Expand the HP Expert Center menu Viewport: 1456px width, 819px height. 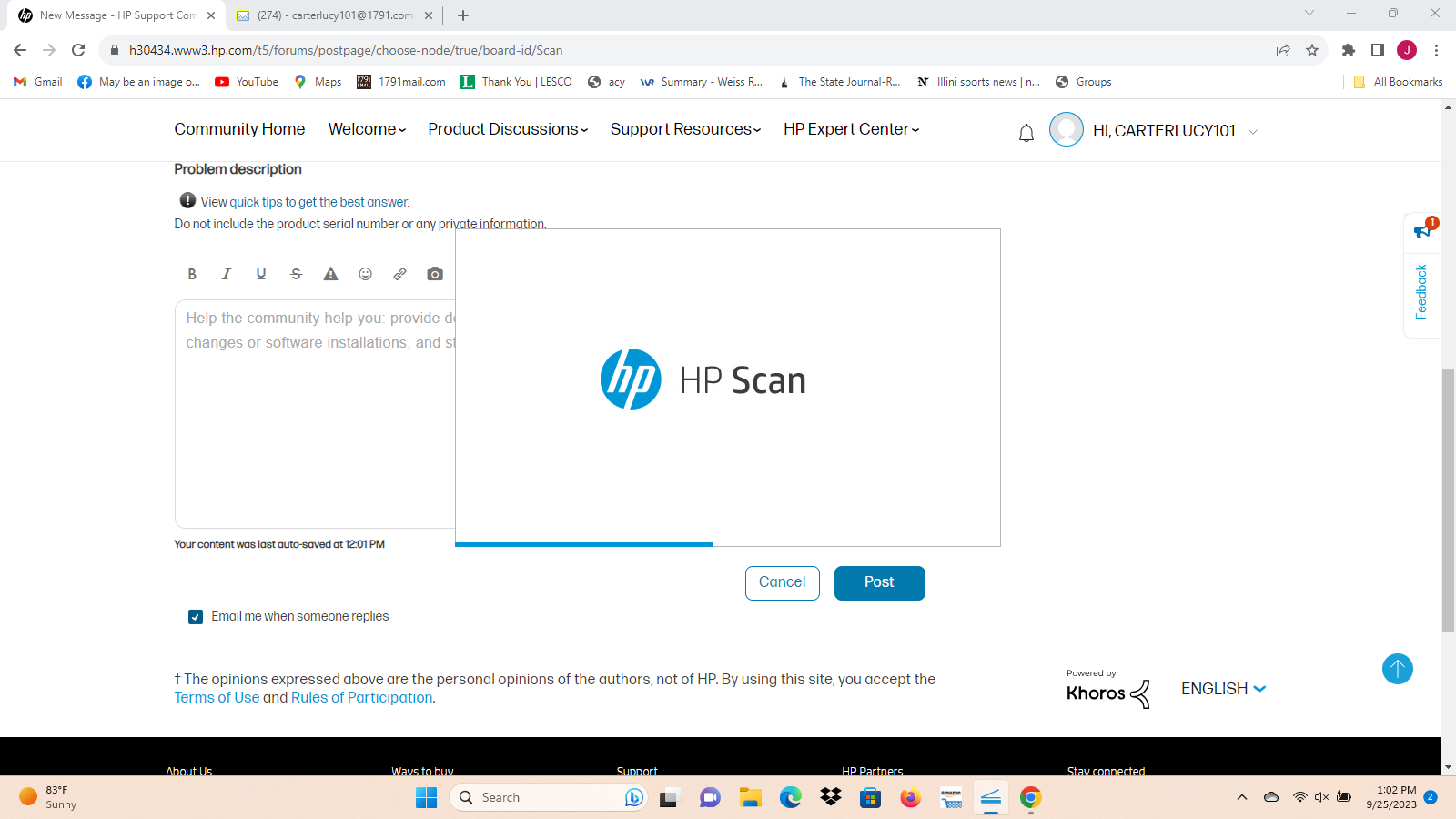pos(852,129)
